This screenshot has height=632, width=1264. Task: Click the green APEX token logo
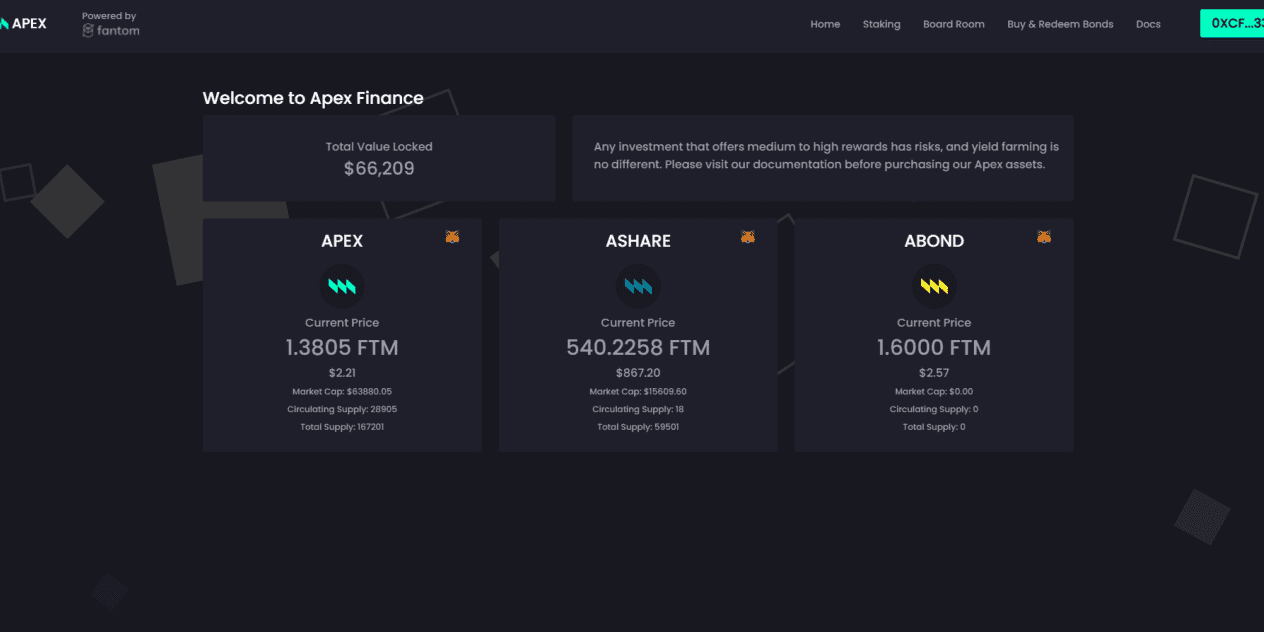click(x=342, y=287)
